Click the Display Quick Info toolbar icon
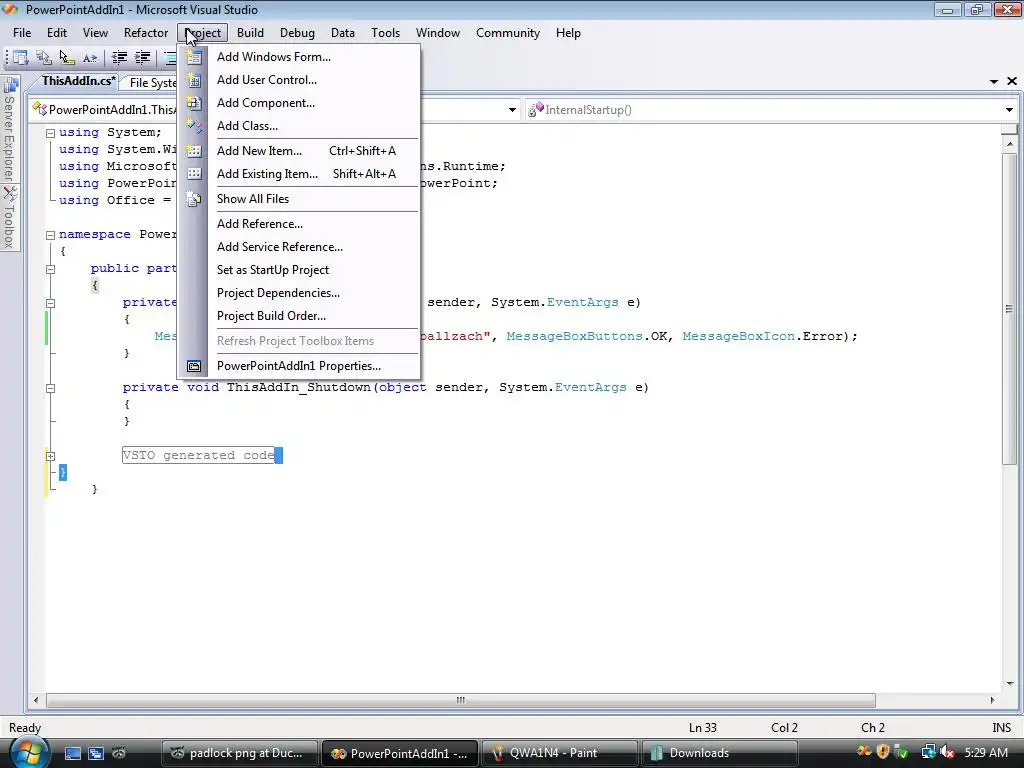The width and height of the screenshot is (1024, 768). click(67, 57)
